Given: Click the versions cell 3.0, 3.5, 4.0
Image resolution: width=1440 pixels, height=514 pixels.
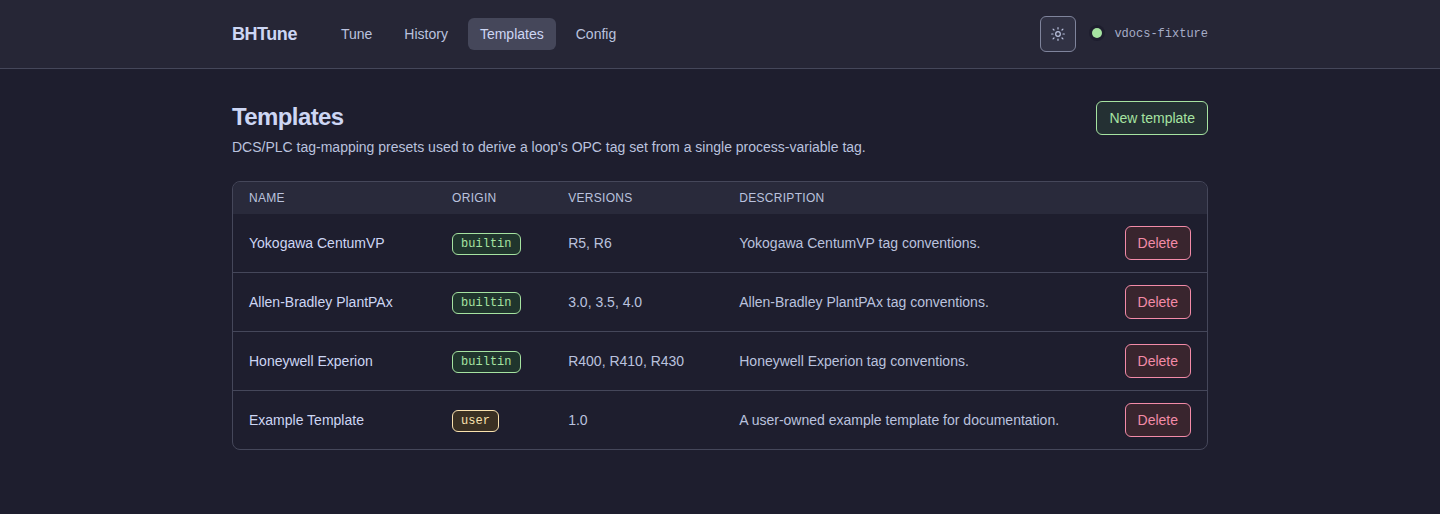Looking at the screenshot, I should (605, 302).
